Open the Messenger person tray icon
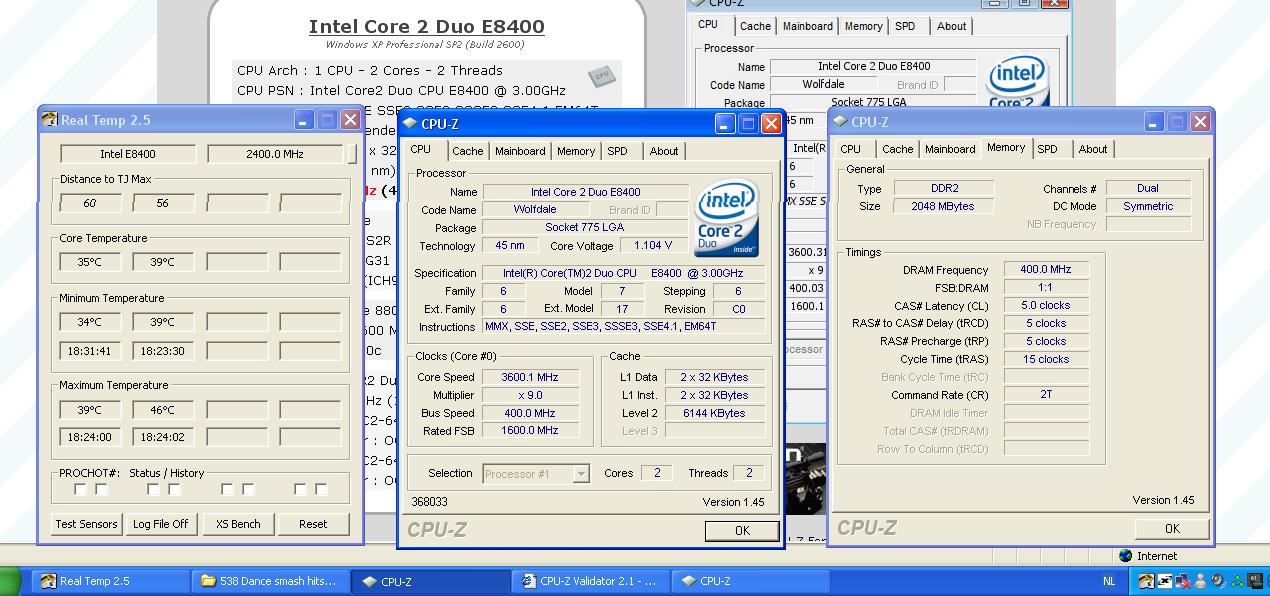Image resolution: width=1270 pixels, height=596 pixels. (x=1200, y=581)
